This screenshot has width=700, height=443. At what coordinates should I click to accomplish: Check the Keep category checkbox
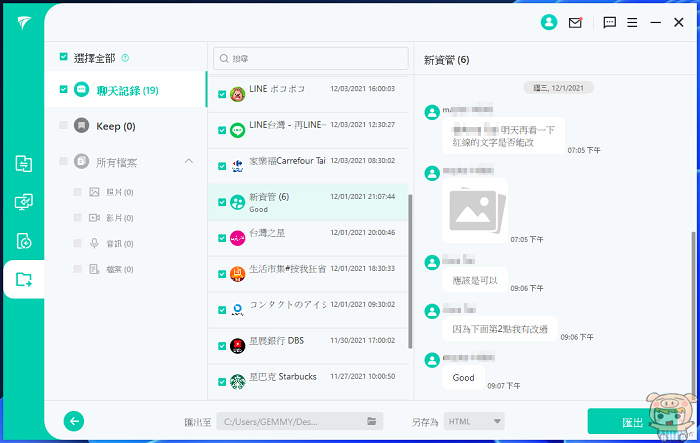(64, 126)
